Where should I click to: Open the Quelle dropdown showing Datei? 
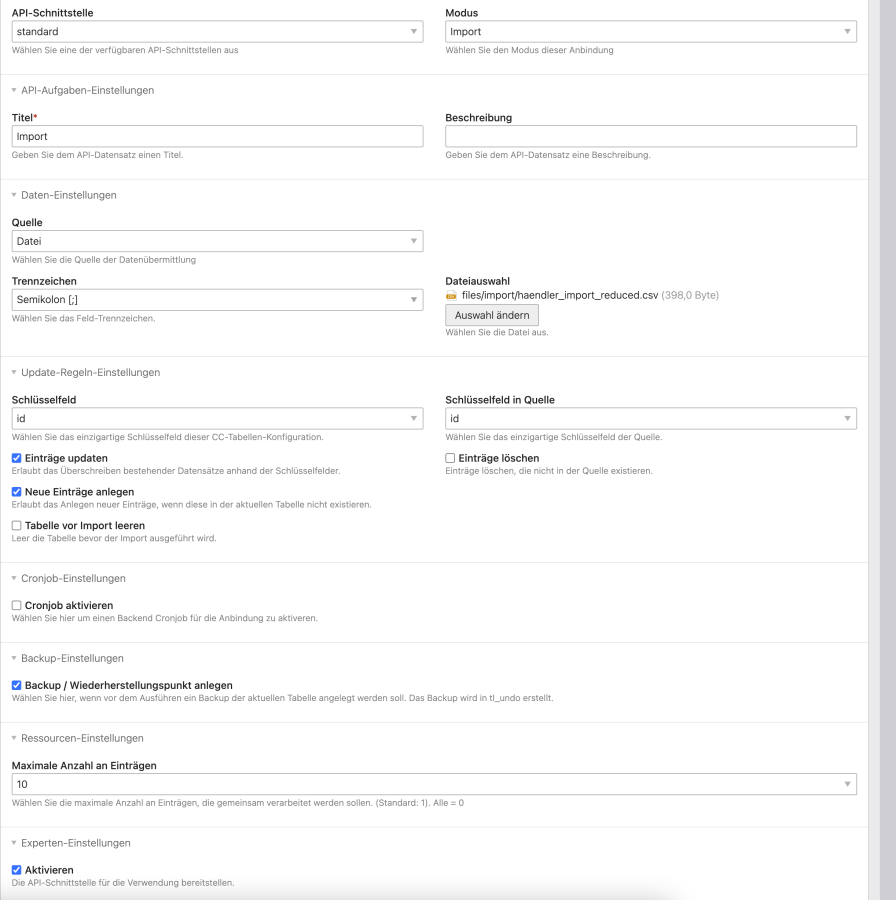tap(217, 241)
